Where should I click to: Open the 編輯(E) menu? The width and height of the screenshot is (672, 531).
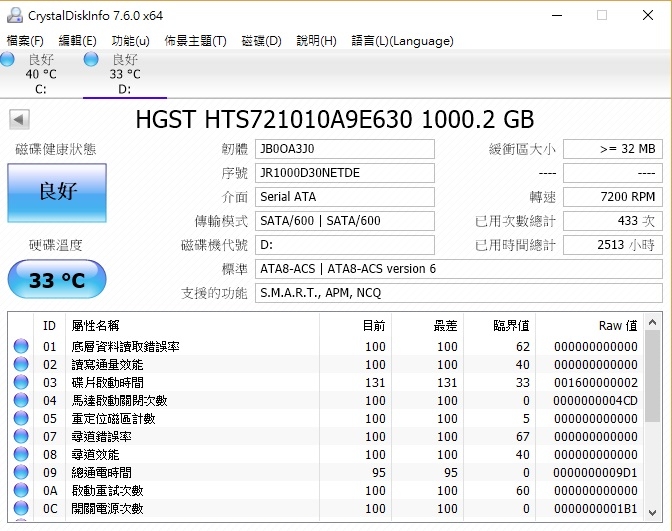pyautogui.click(x=78, y=41)
